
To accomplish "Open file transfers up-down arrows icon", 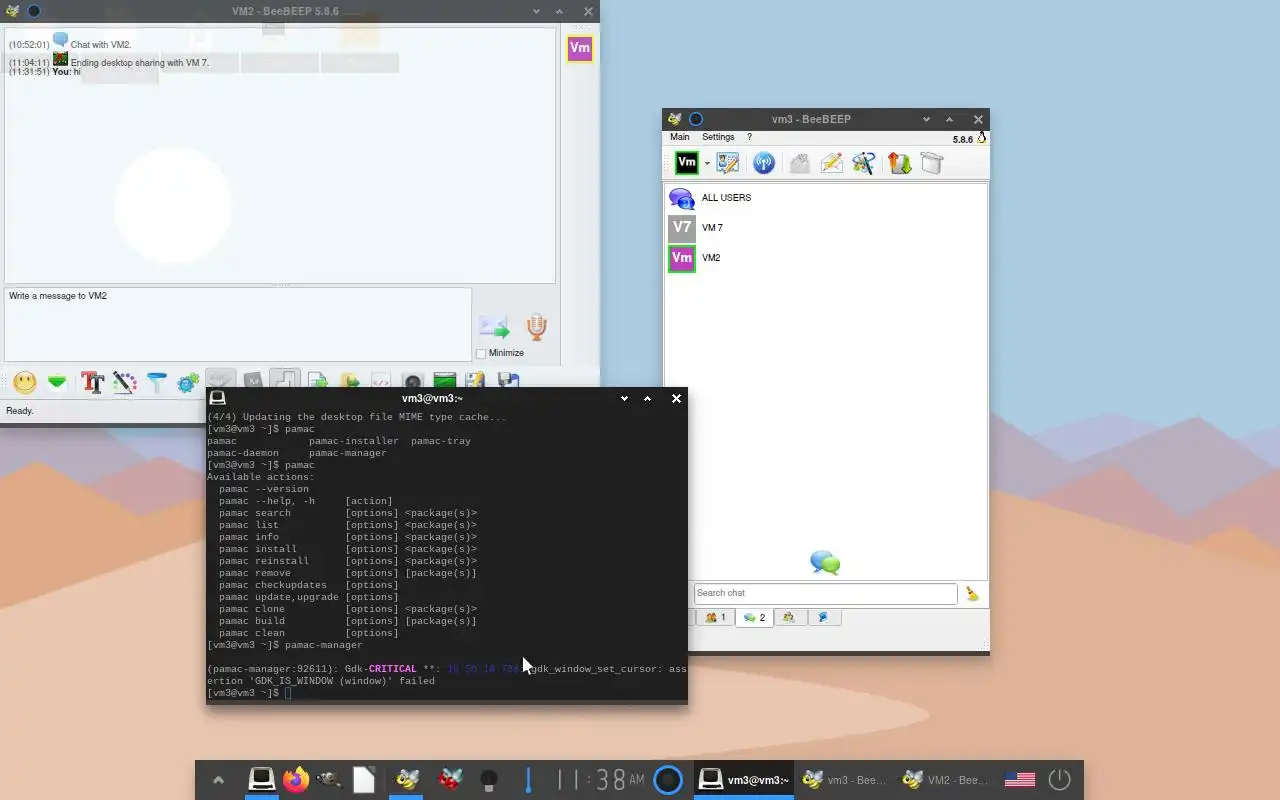I will [x=899, y=163].
